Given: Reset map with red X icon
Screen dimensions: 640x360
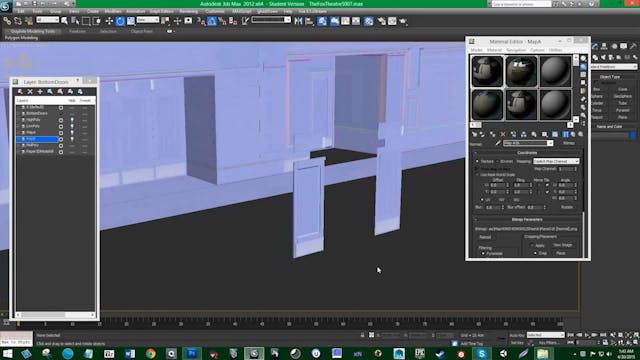Looking at the screenshot, I should [x=503, y=134].
